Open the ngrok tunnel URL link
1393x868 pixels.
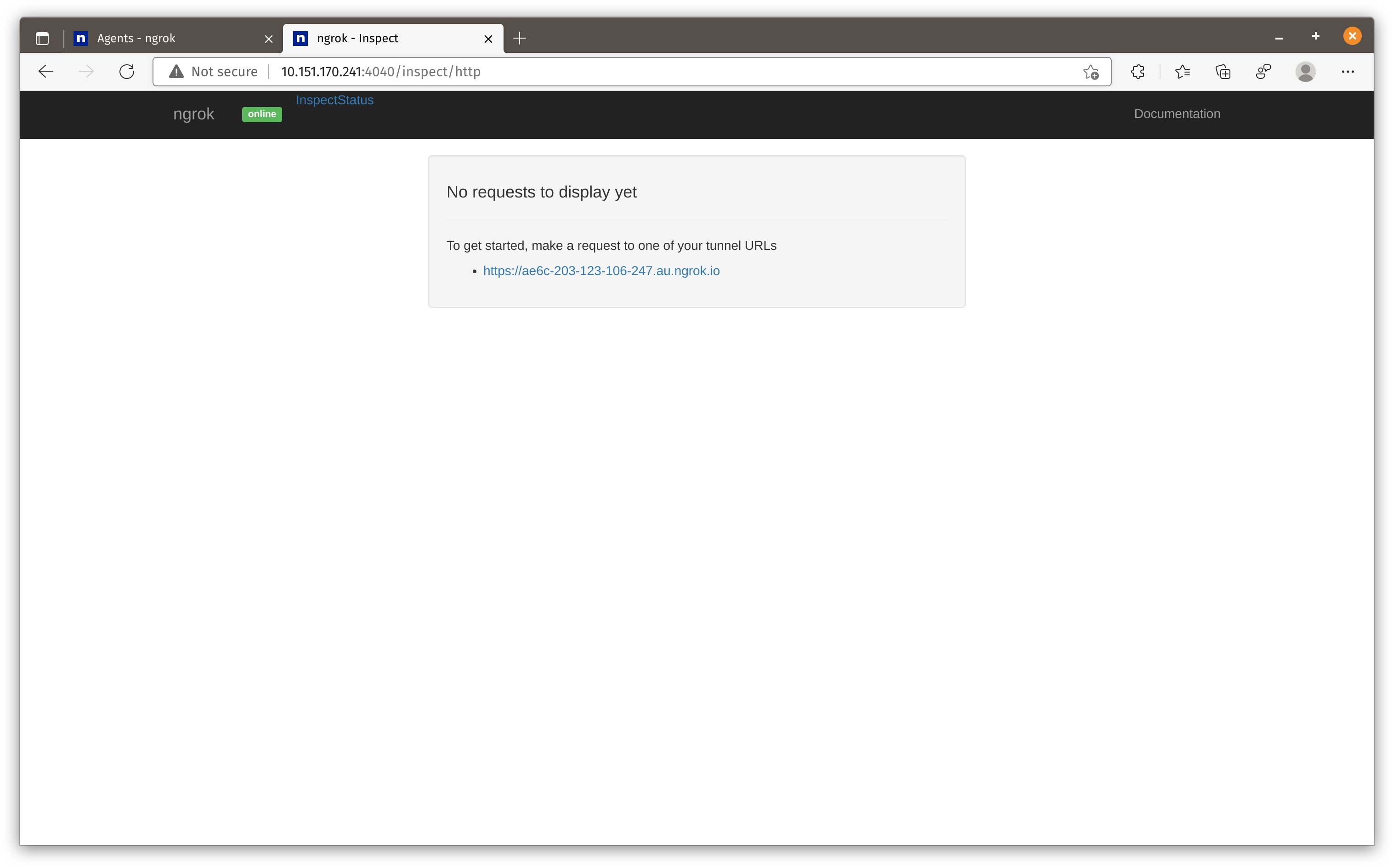tap(600, 271)
